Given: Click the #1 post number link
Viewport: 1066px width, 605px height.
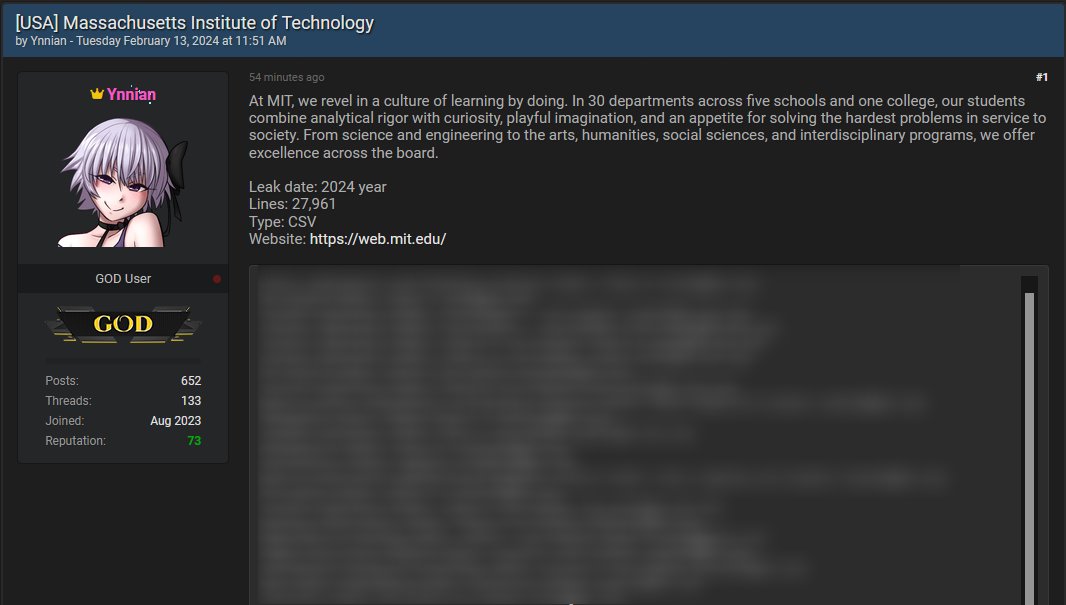Looking at the screenshot, I should click(x=1042, y=77).
